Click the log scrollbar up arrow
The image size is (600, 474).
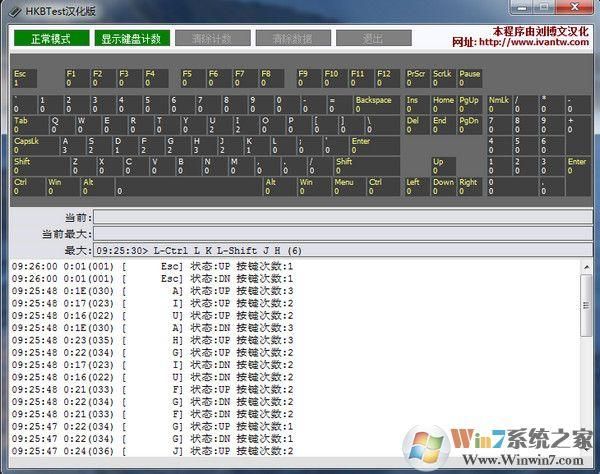[x=587, y=267]
